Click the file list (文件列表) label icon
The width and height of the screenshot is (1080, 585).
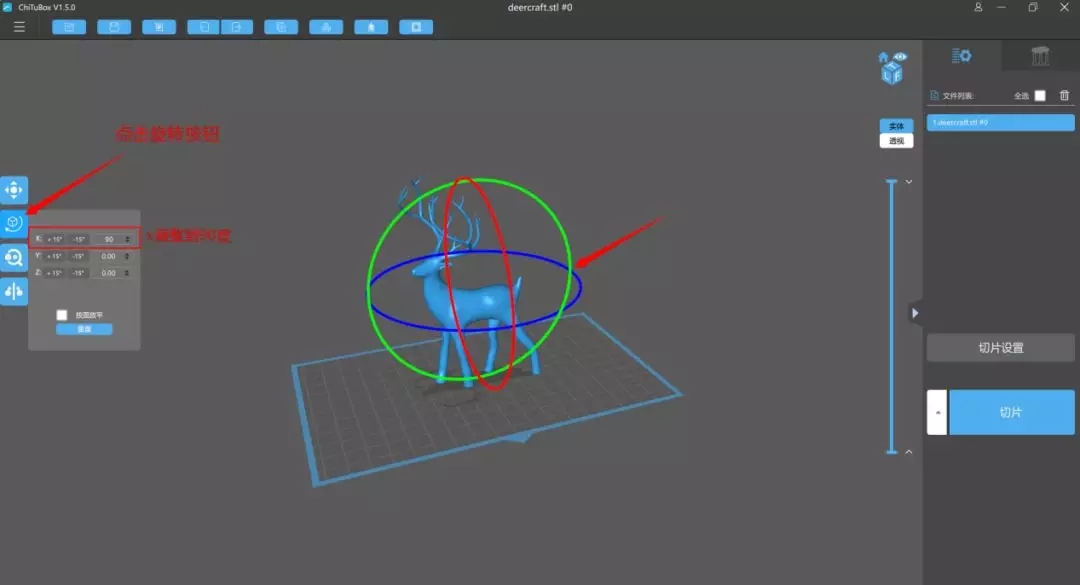coord(935,96)
